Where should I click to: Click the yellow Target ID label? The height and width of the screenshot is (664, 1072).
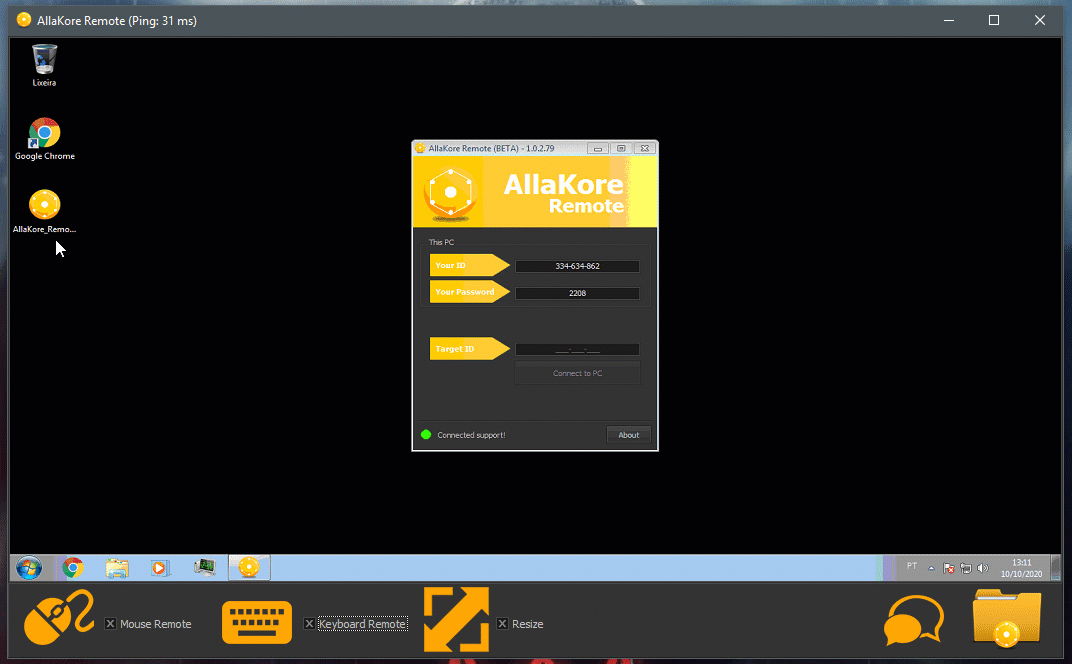point(469,349)
